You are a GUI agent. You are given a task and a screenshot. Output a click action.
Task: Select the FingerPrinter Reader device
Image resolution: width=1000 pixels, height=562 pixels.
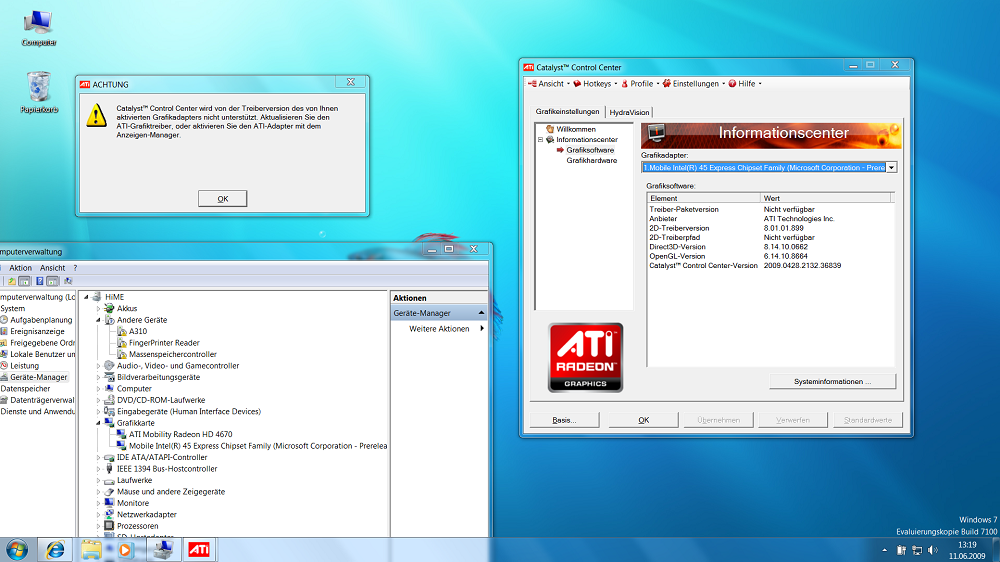pos(164,343)
